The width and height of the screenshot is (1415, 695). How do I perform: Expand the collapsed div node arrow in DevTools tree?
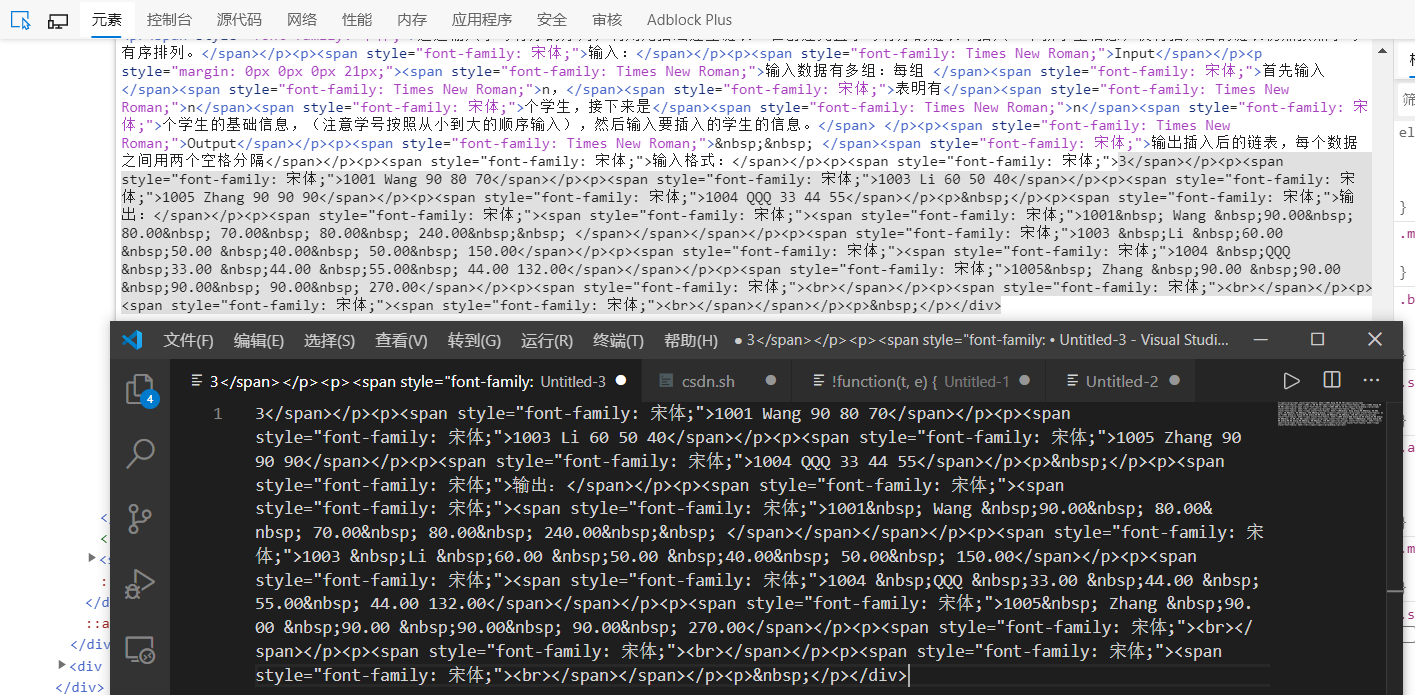(x=63, y=666)
